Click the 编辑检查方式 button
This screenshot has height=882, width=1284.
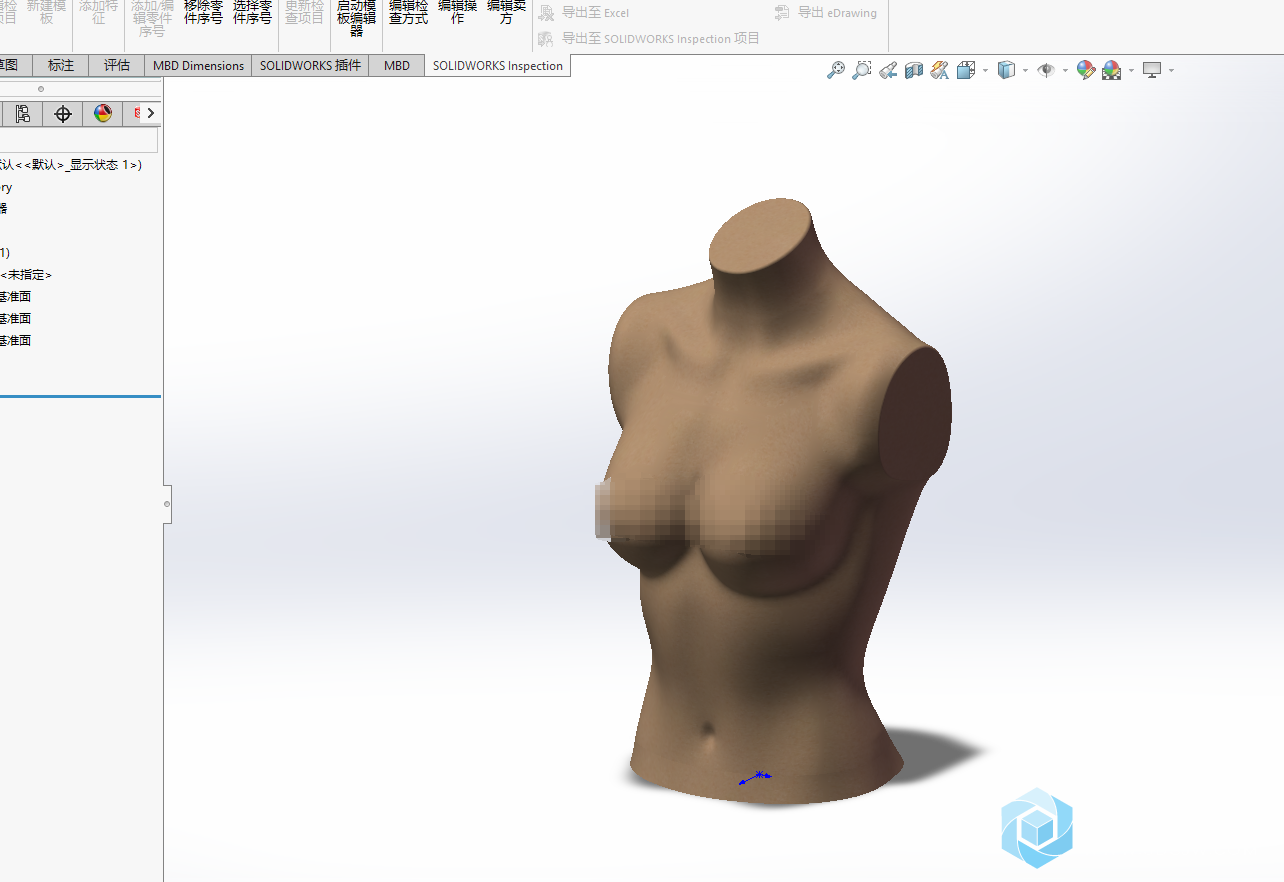[408, 13]
